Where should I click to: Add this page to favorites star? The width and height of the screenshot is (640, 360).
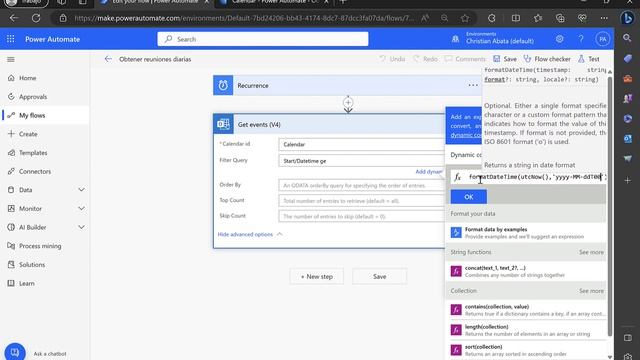click(465, 18)
